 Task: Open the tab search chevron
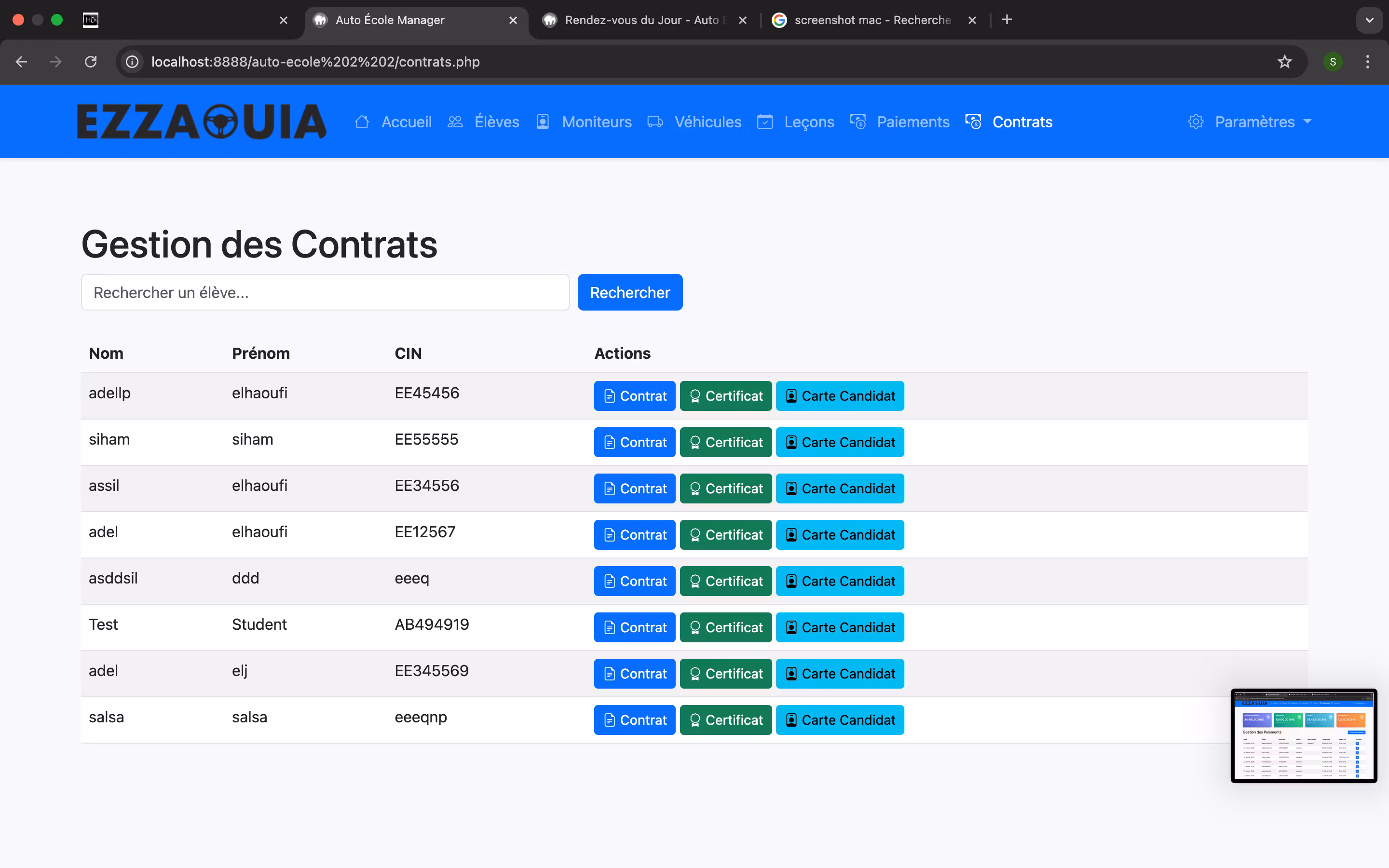[1370, 20]
